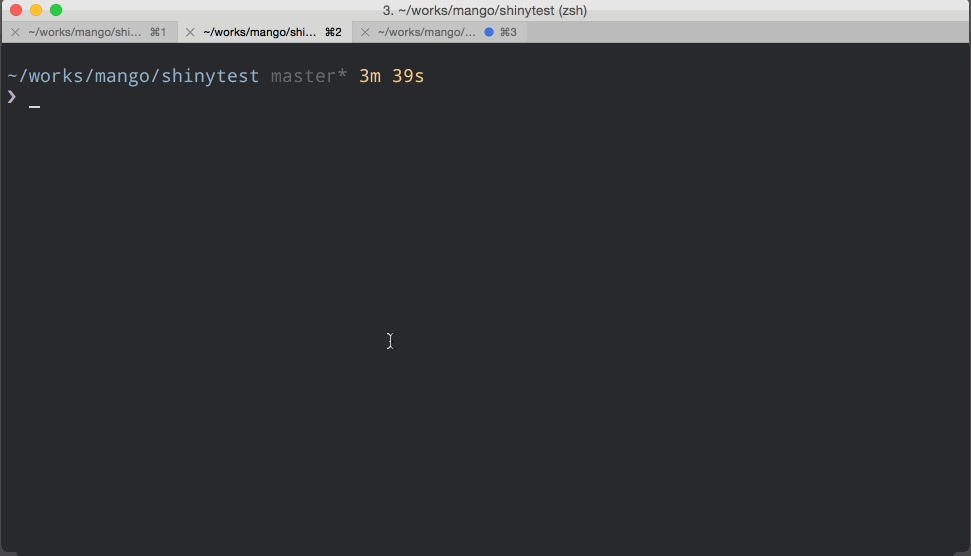Viewport: 971px width, 556px height.
Task: Click the ⌘3 shortcut label
Action: 508,32
